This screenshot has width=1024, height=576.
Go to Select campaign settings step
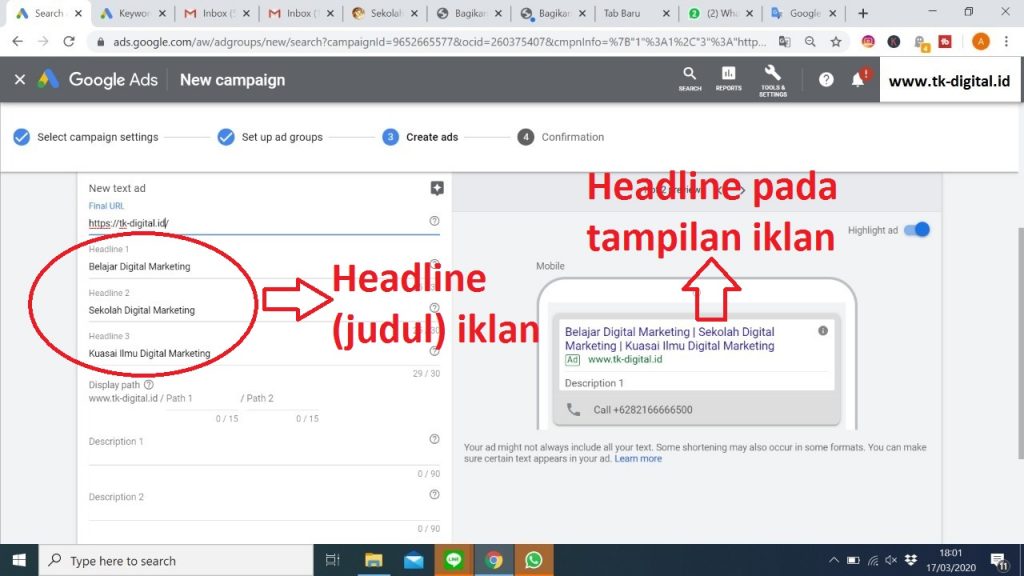click(97, 137)
